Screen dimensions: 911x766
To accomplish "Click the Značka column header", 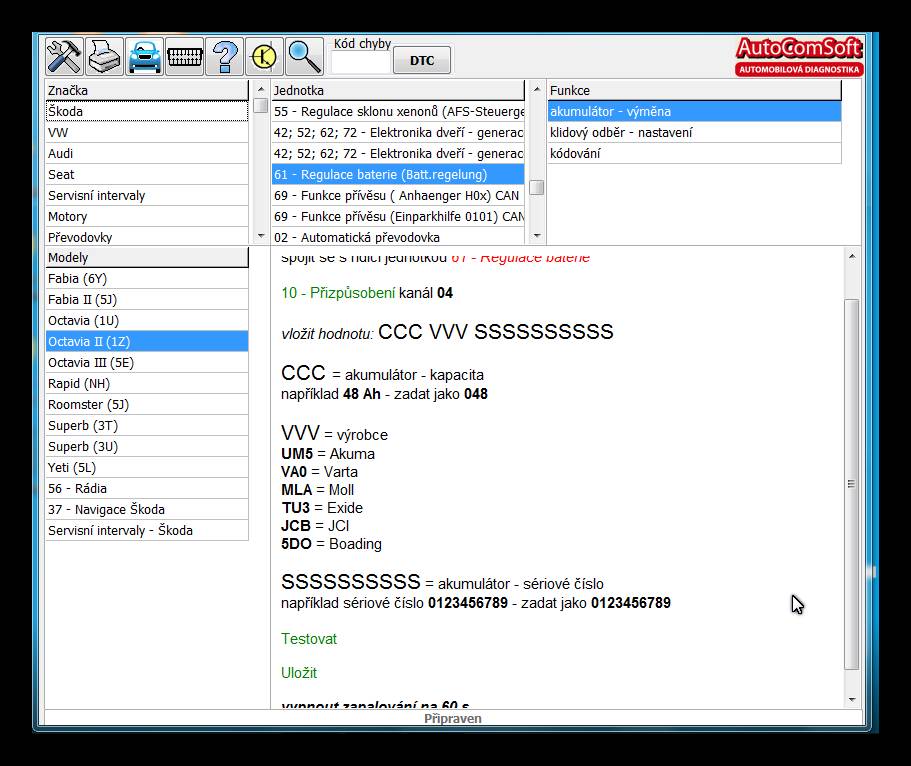I will coord(147,90).
